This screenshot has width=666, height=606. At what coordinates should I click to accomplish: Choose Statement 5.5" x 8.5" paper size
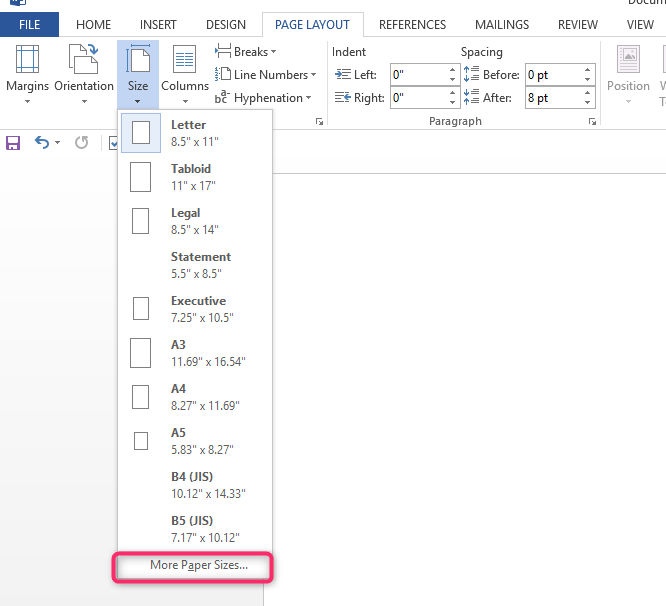click(195, 265)
